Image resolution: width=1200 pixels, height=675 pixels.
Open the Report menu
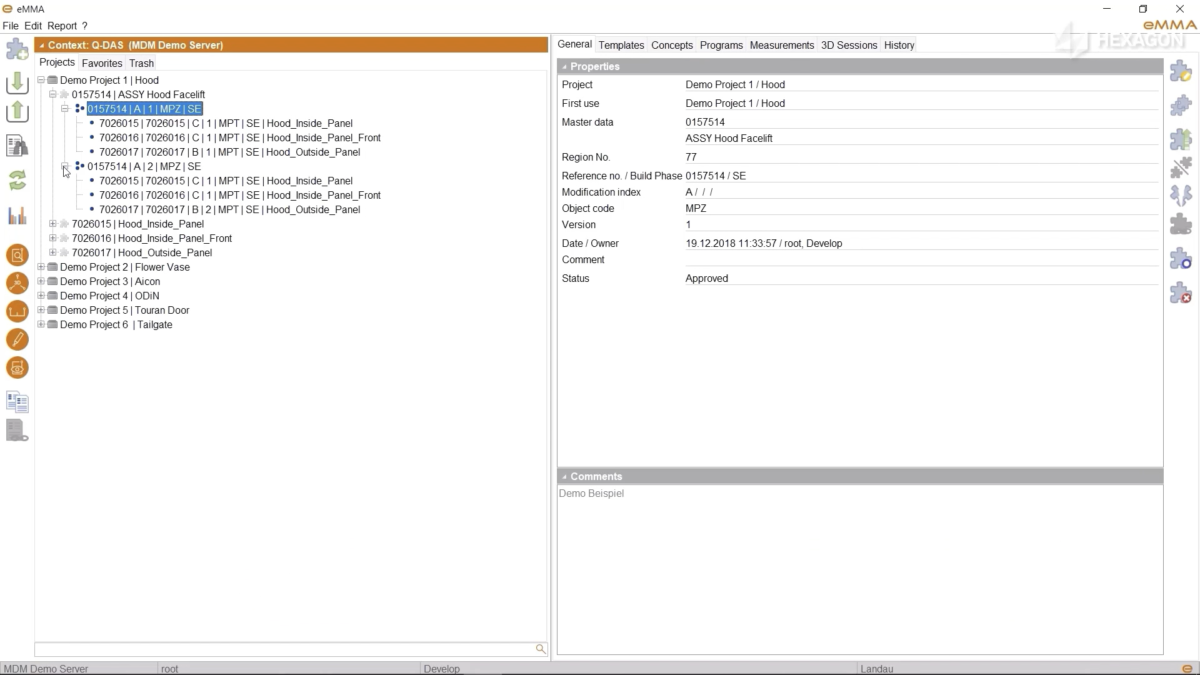coord(62,26)
